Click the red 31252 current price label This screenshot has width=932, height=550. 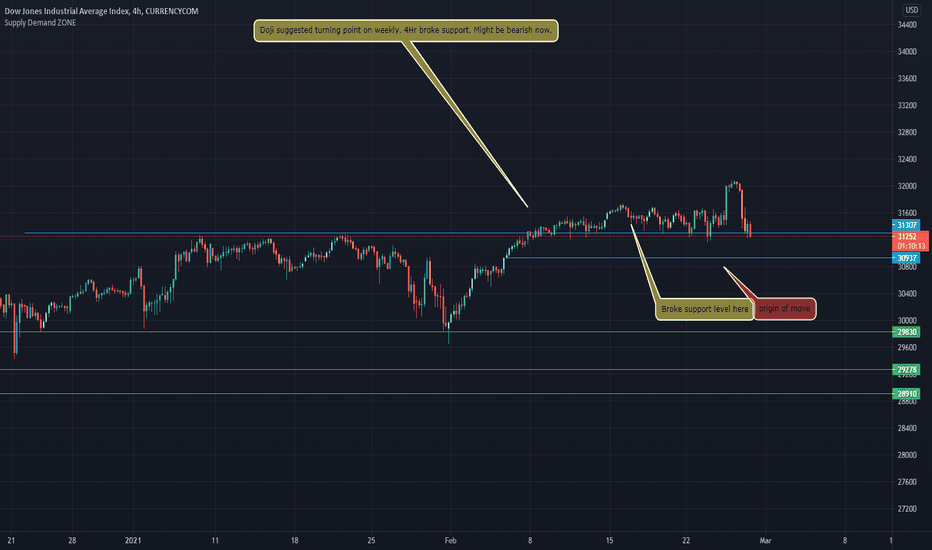click(x=907, y=237)
